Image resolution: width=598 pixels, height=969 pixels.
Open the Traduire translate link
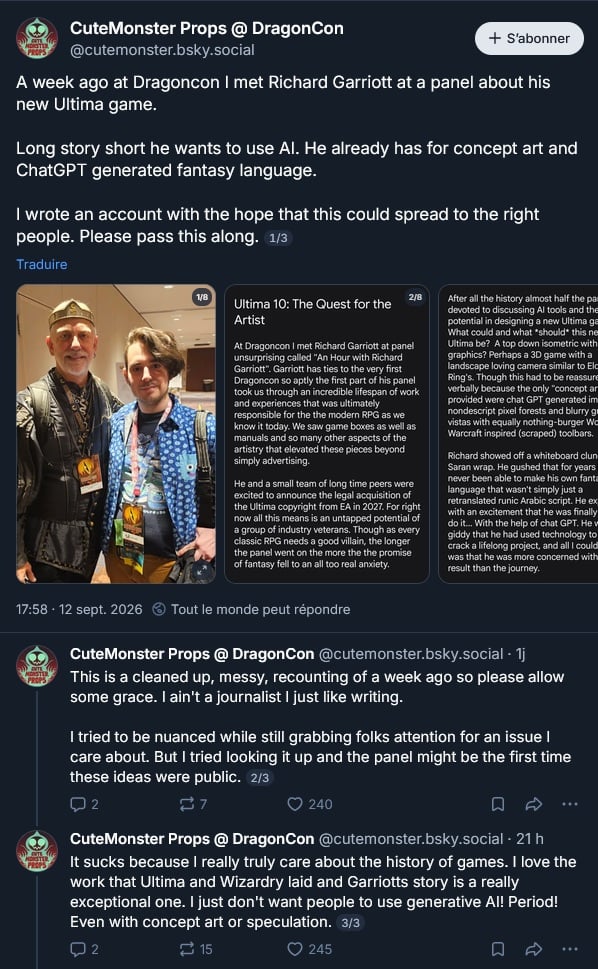click(x=41, y=264)
